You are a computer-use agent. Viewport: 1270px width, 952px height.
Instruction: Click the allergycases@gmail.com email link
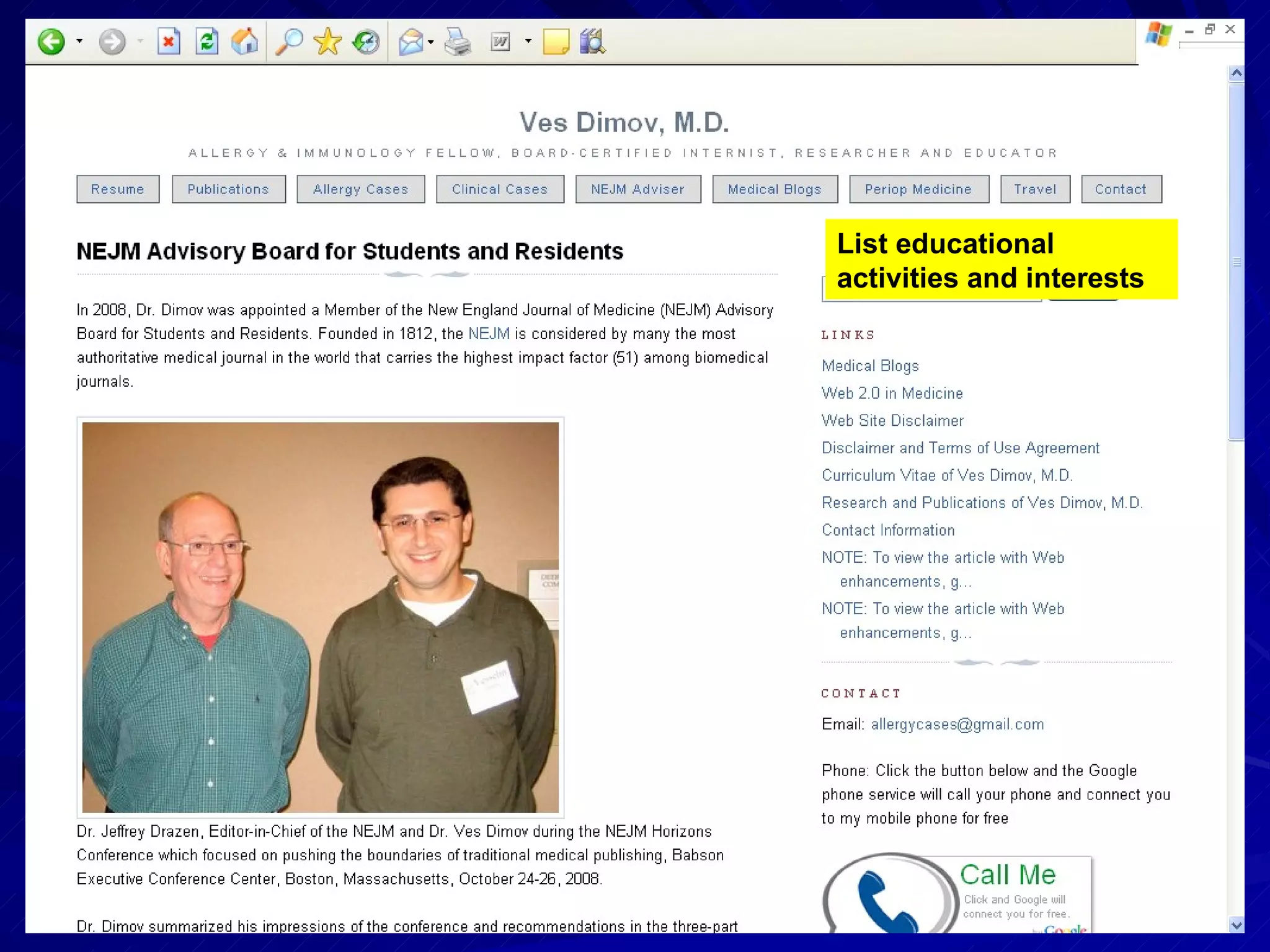957,724
